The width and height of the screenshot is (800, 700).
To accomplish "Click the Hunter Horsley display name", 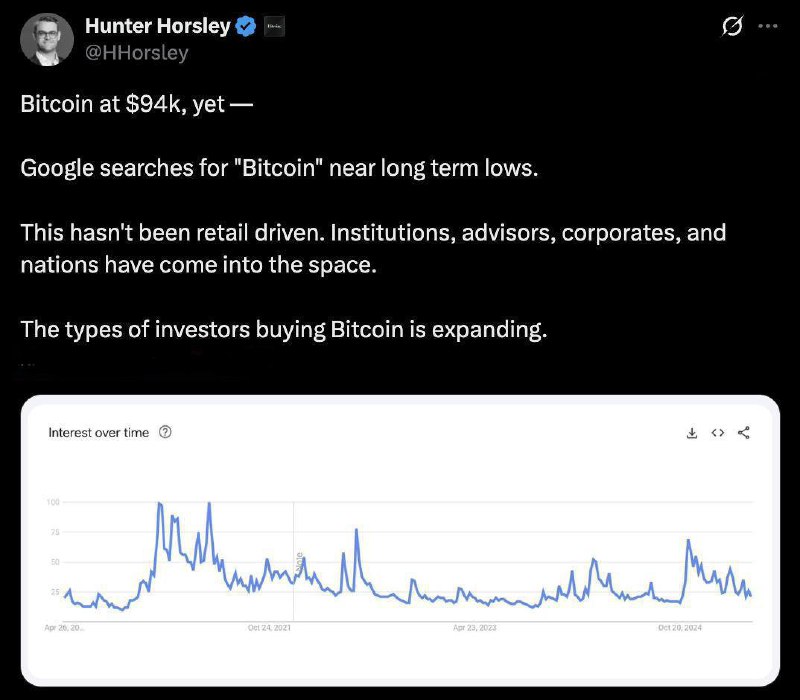I will coord(158,26).
